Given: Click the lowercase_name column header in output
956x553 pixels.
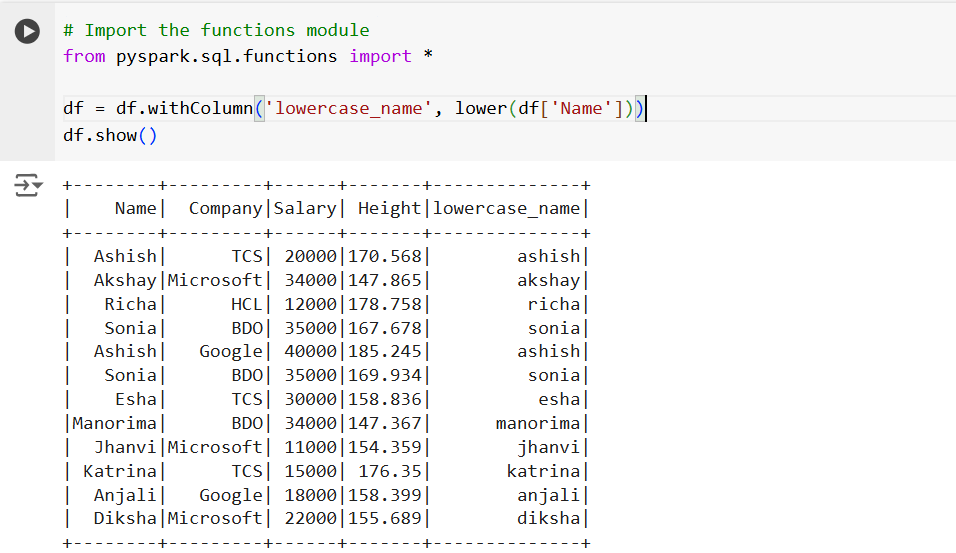Looking at the screenshot, I should (506, 208).
